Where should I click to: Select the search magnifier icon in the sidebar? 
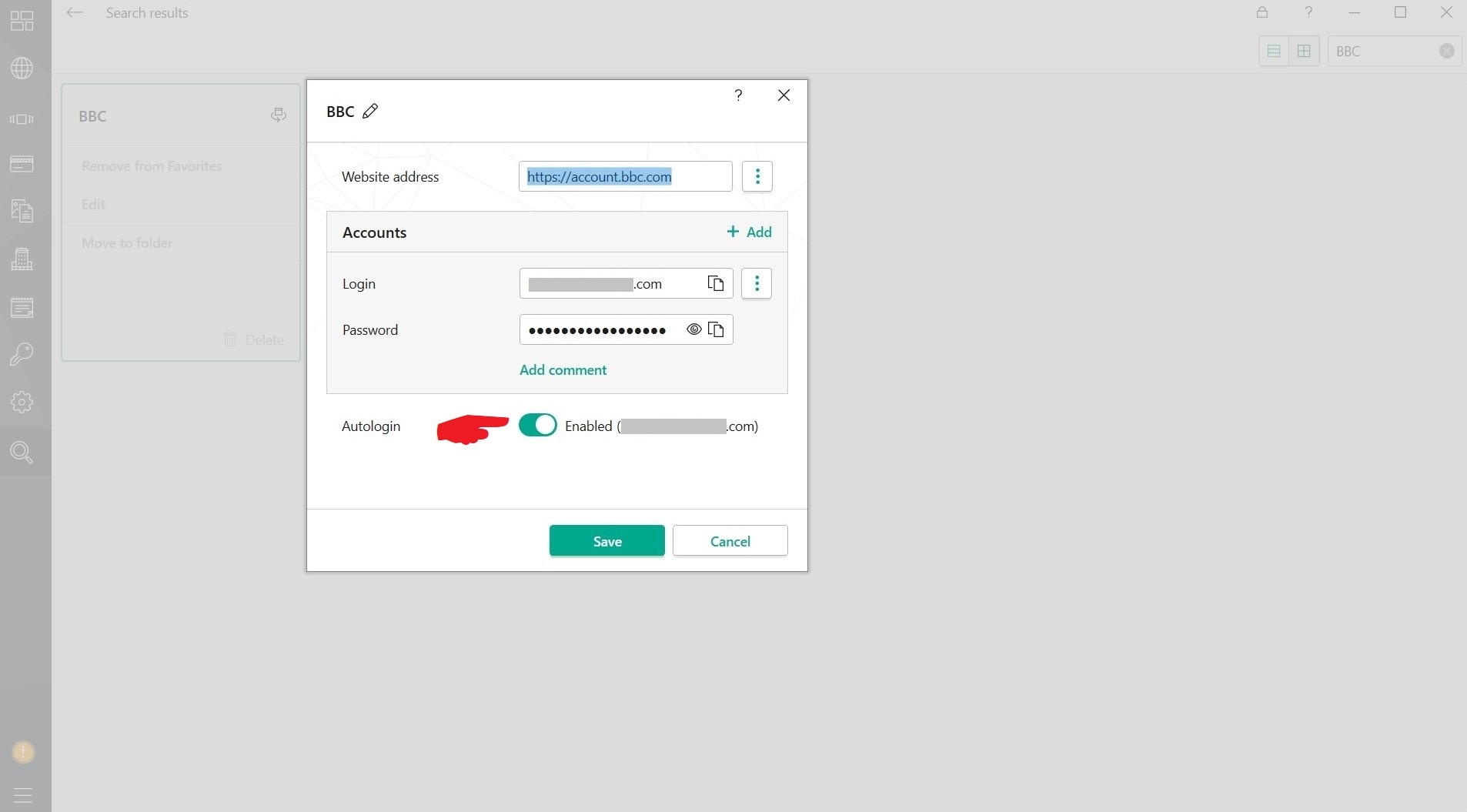coord(22,452)
